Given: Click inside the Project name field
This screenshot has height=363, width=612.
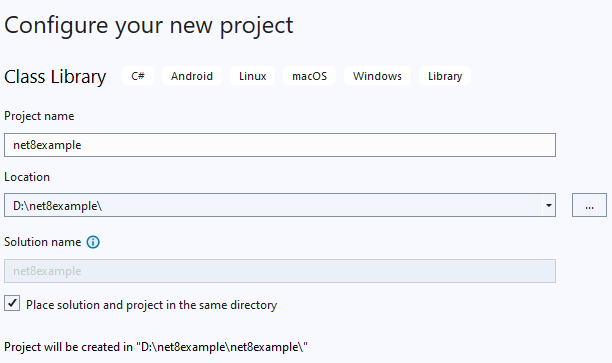Looking at the screenshot, I should [x=280, y=145].
